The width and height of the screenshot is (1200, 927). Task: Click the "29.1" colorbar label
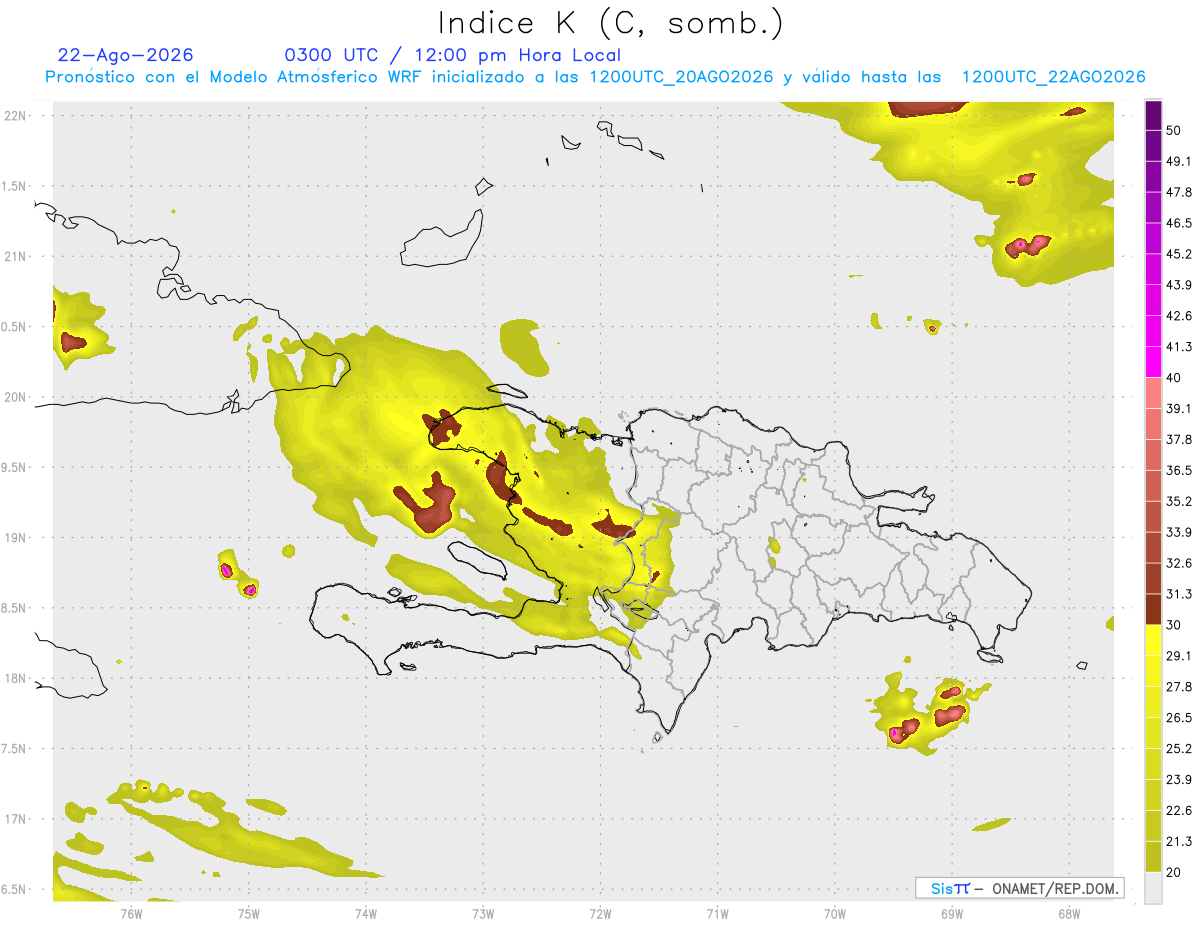tap(1179, 656)
